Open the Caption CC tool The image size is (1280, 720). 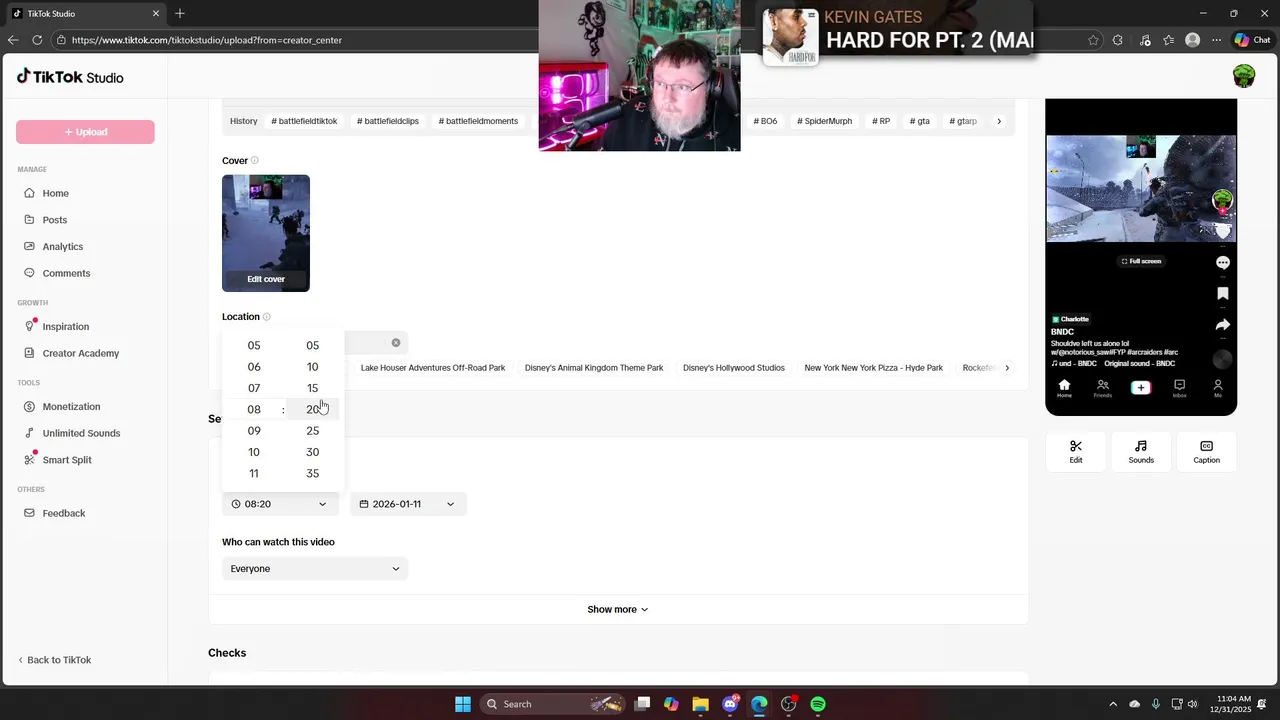(x=1206, y=452)
